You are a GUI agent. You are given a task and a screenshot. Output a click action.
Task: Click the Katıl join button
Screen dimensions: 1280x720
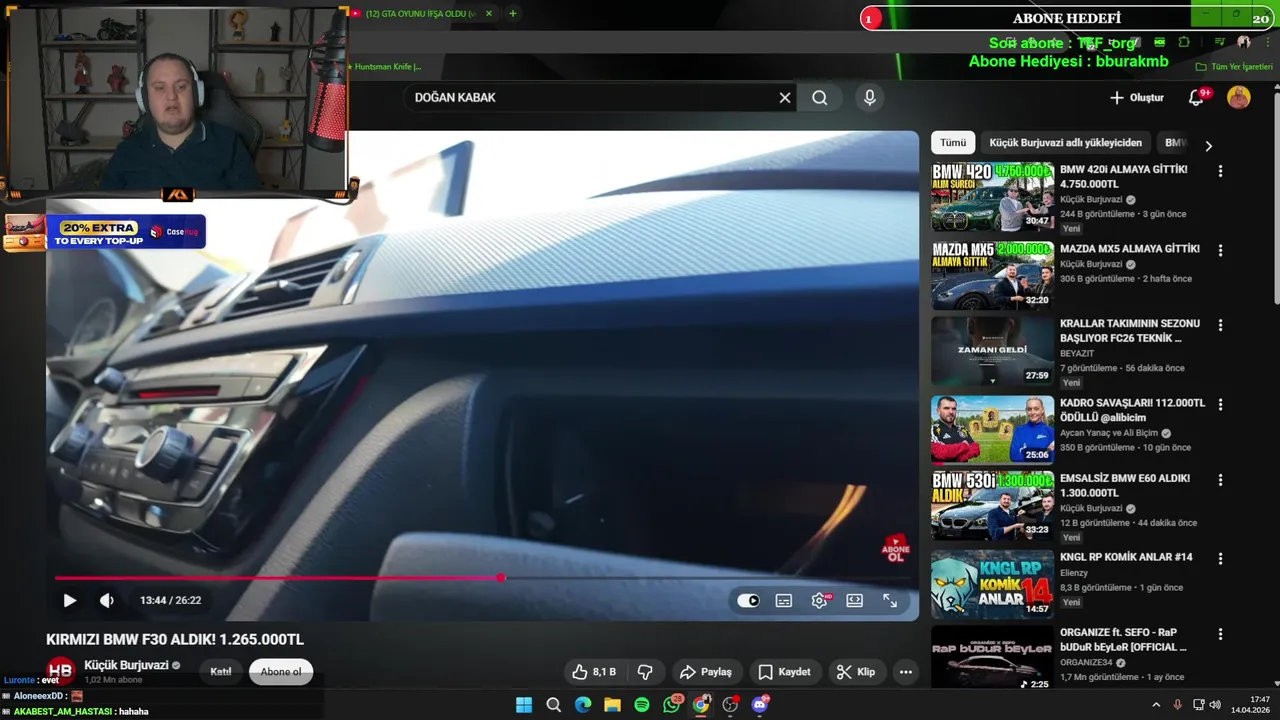coord(221,672)
